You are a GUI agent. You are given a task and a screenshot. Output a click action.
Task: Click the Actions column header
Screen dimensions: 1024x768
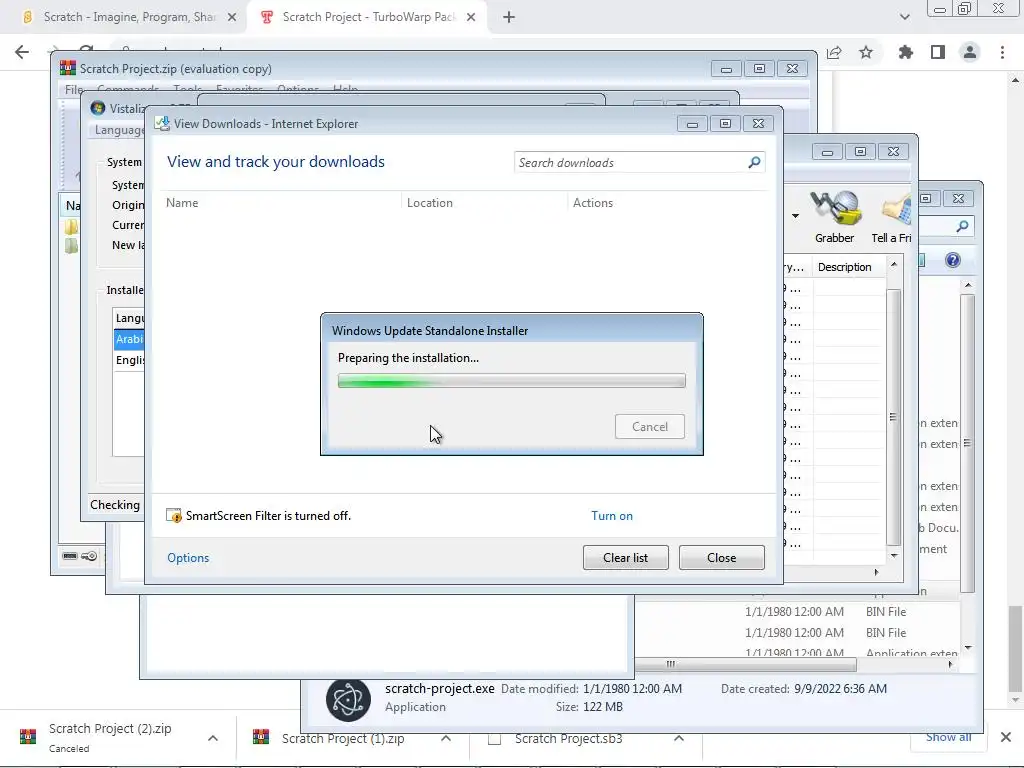click(x=593, y=203)
